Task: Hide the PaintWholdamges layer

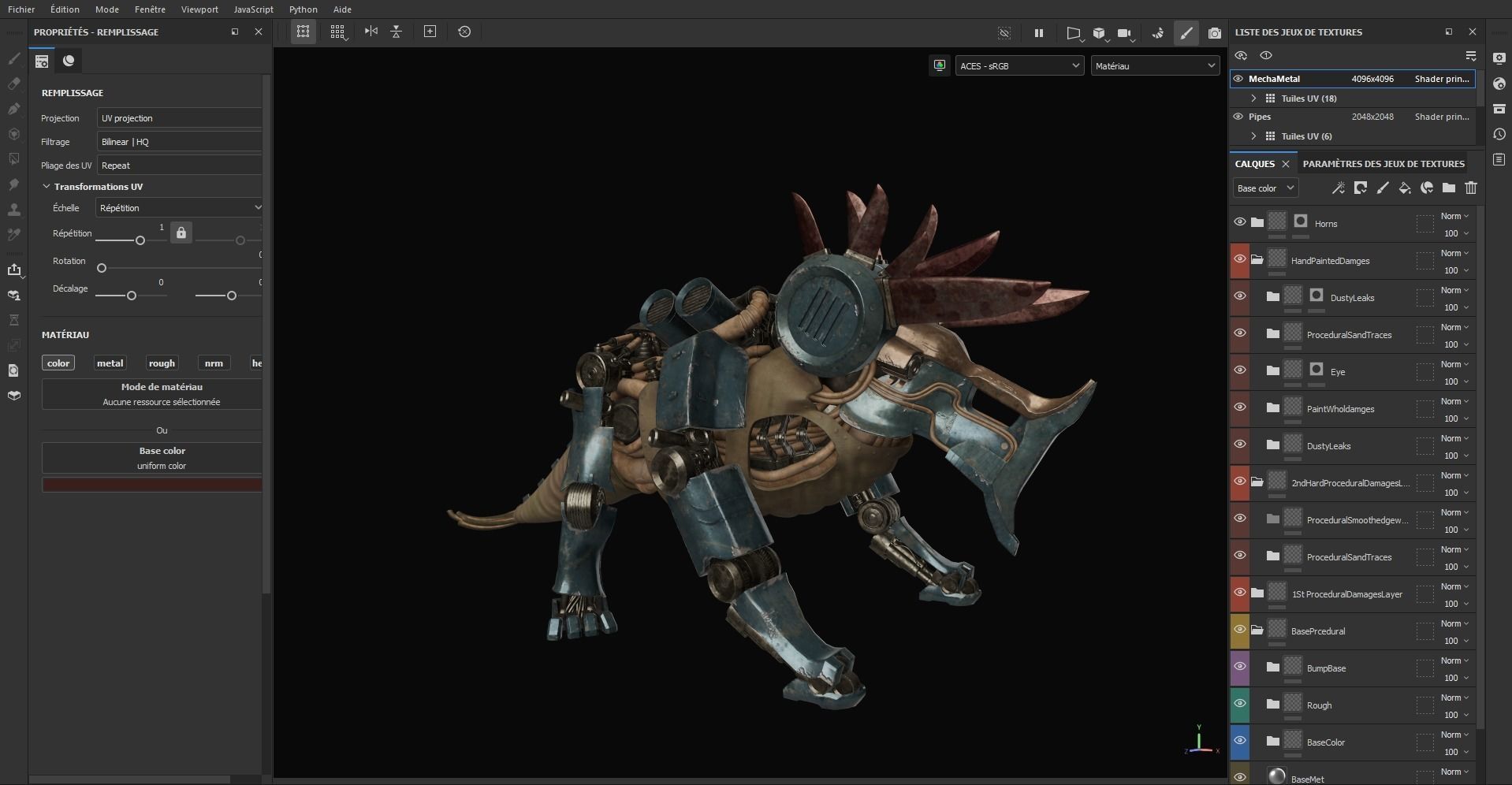Action: [1239, 407]
